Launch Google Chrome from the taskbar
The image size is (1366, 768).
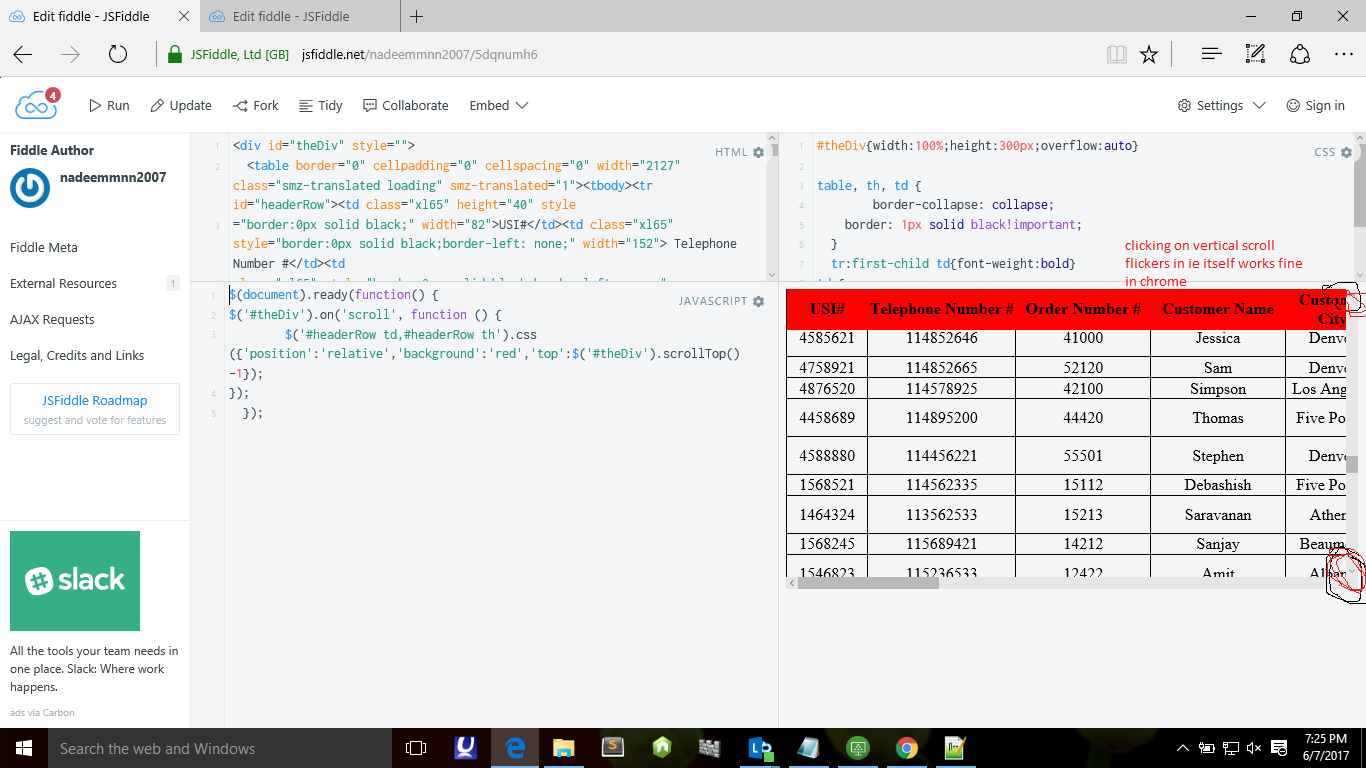(906, 747)
